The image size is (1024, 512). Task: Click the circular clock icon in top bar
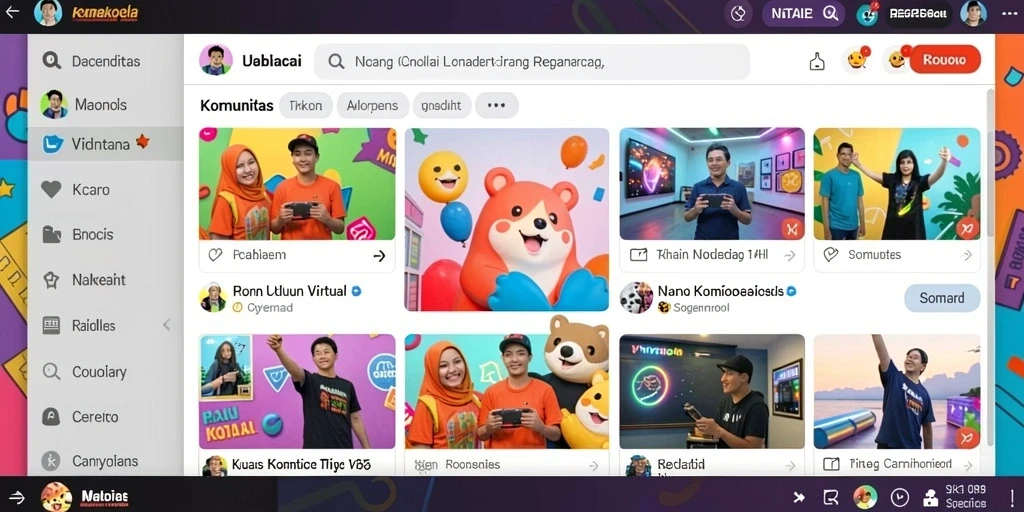[738, 14]
